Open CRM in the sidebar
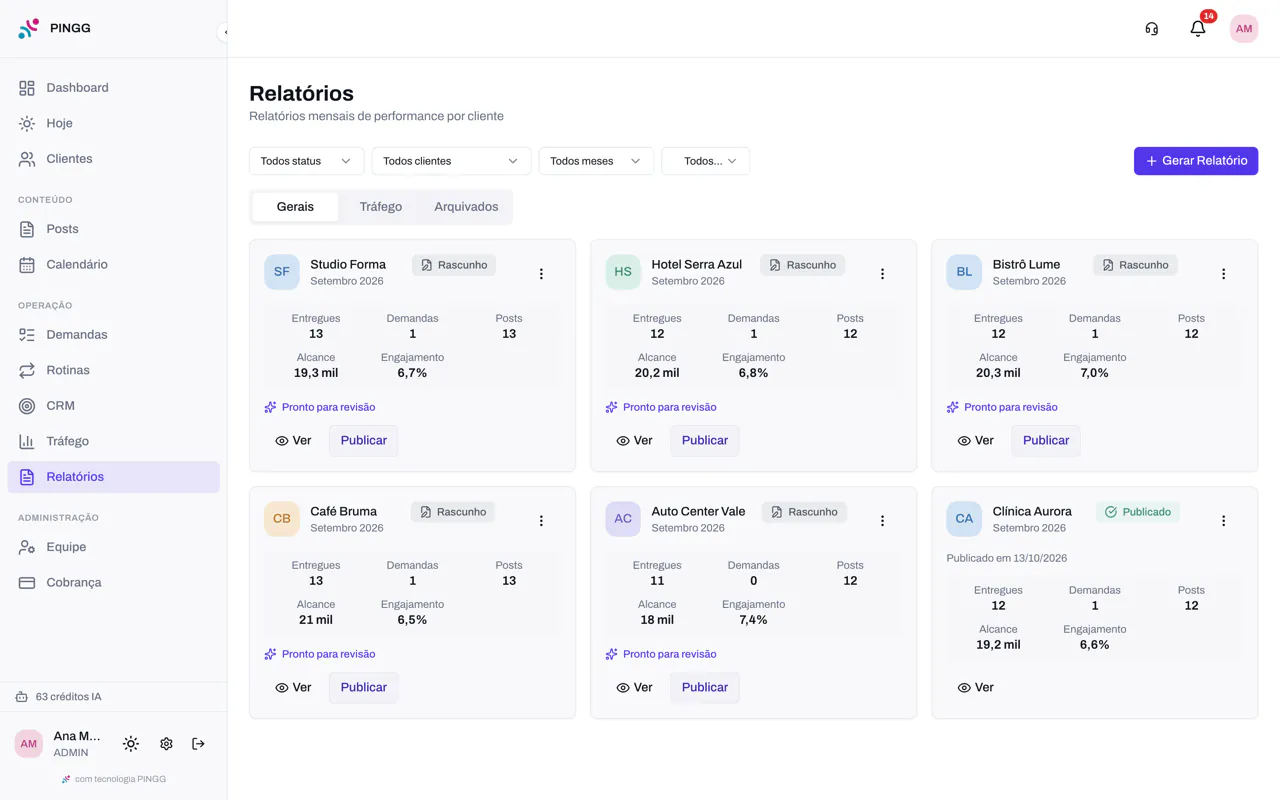The height and width of the screenshot is (800, 1280). [x=113, y=406]
